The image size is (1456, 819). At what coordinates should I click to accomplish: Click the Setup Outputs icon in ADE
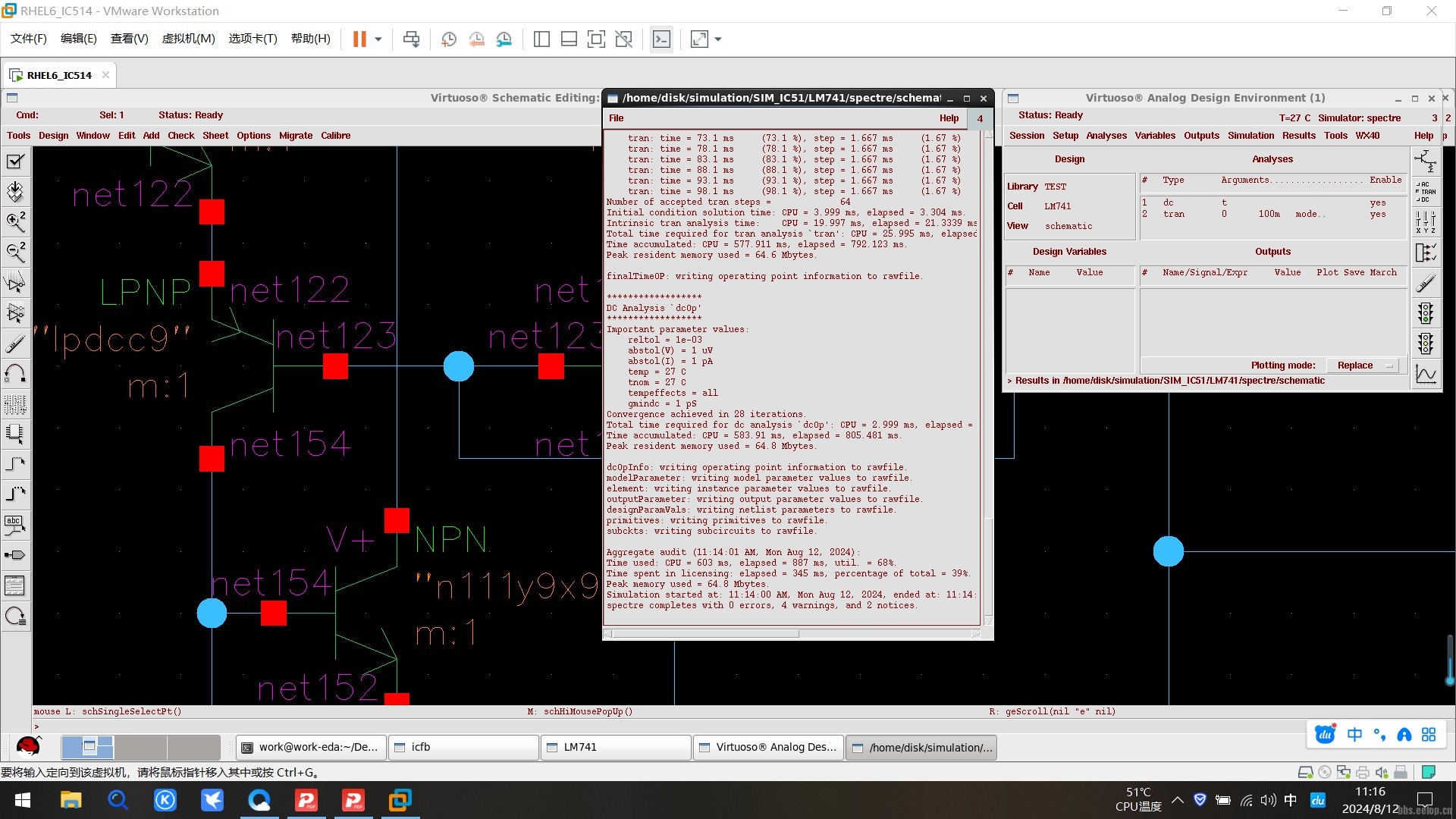pyautogui.click(x=1426, y=253)
